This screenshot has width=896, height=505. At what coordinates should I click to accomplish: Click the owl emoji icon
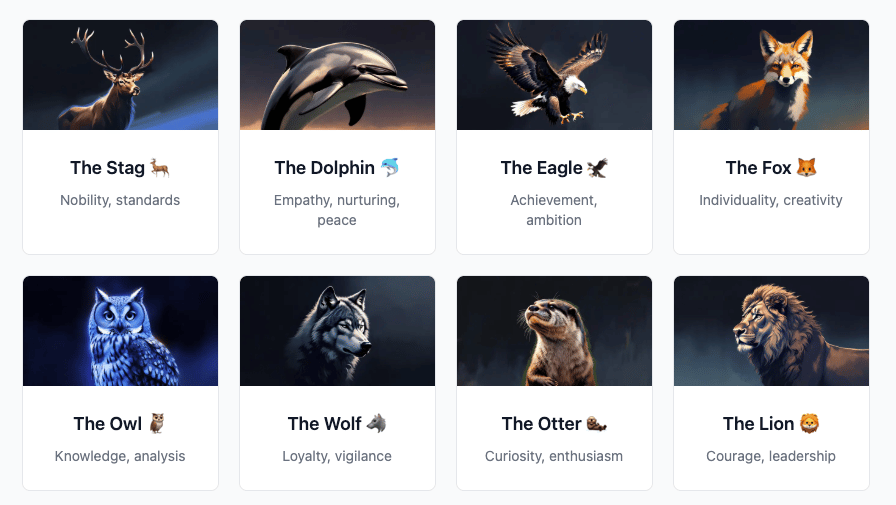(x=157, y=424)
